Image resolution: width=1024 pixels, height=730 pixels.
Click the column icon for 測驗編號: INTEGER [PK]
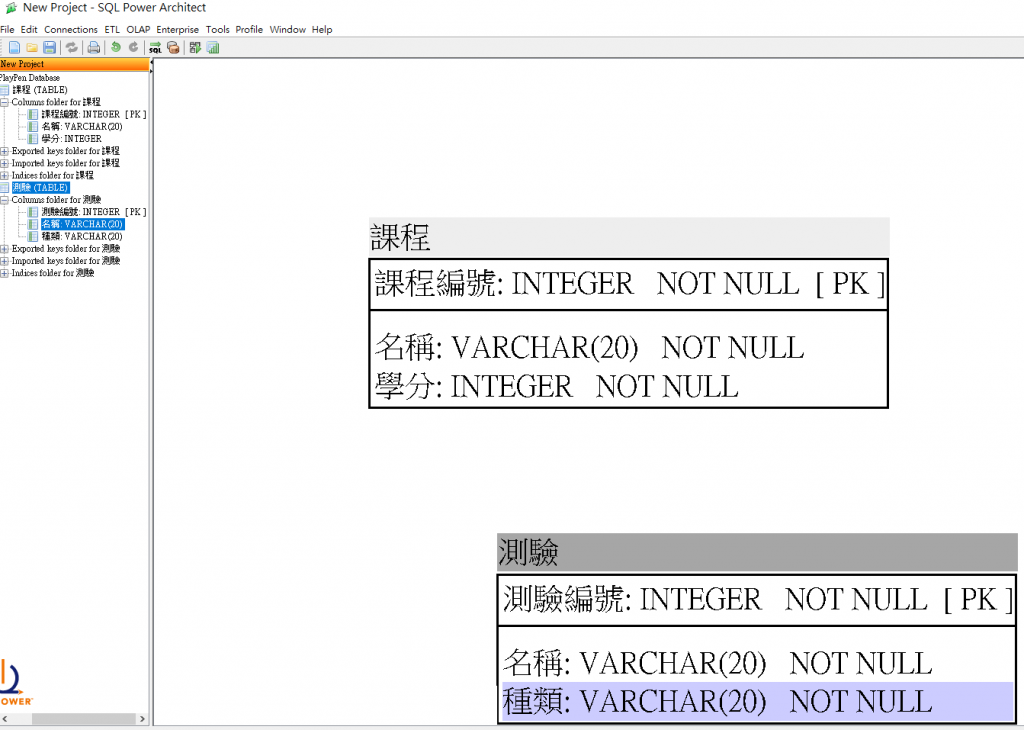[33, 212]
